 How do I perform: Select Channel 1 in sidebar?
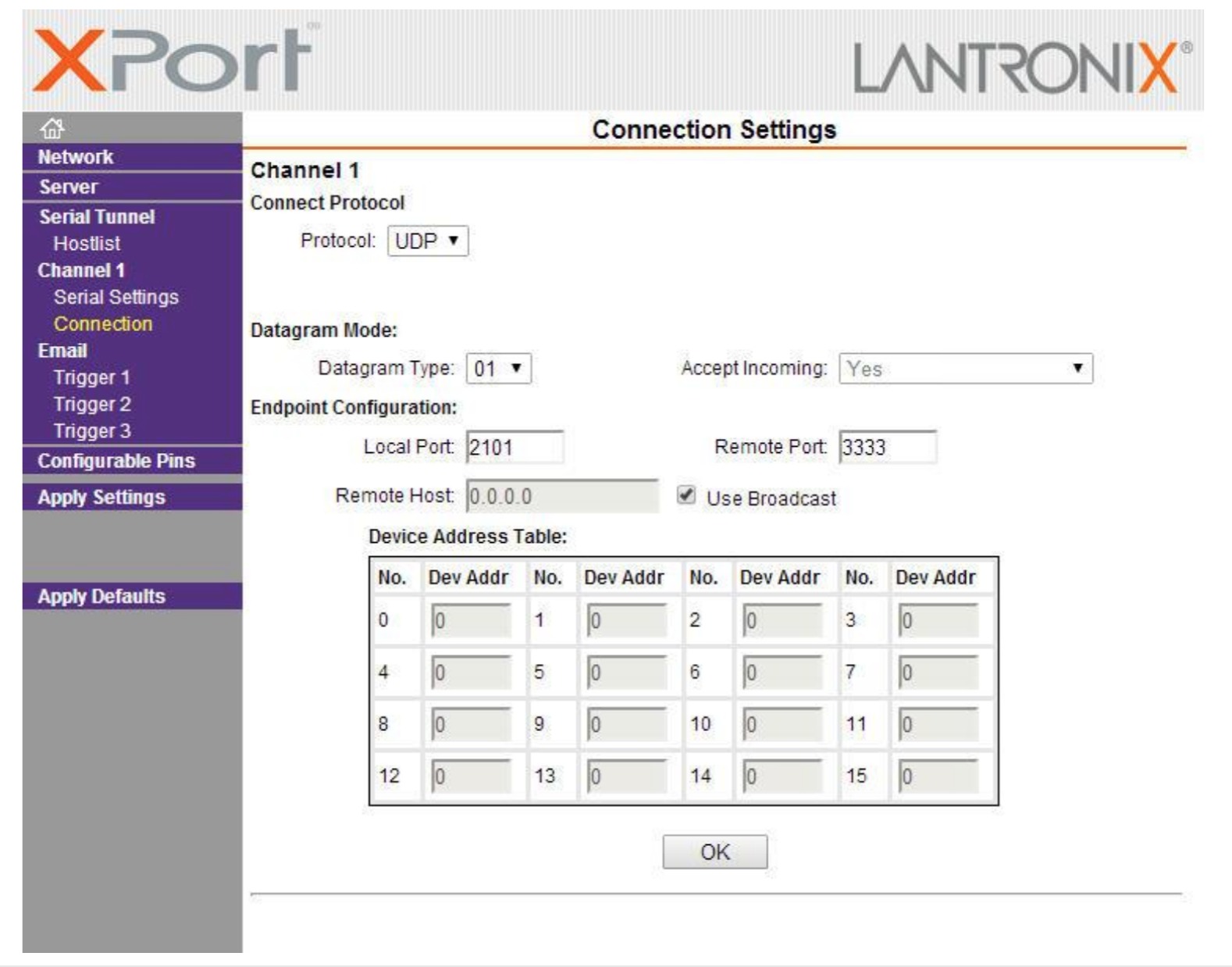(x=81, y=270)
